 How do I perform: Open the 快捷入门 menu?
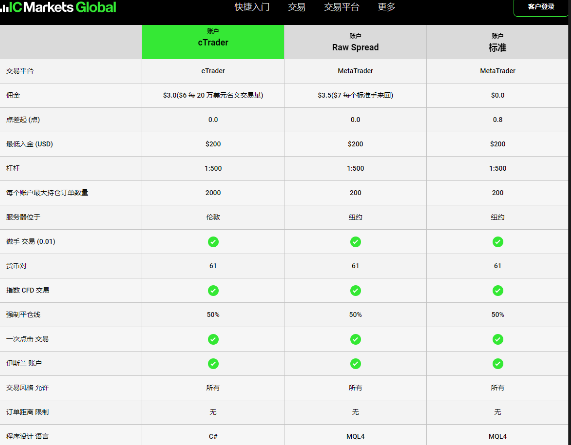252,7
